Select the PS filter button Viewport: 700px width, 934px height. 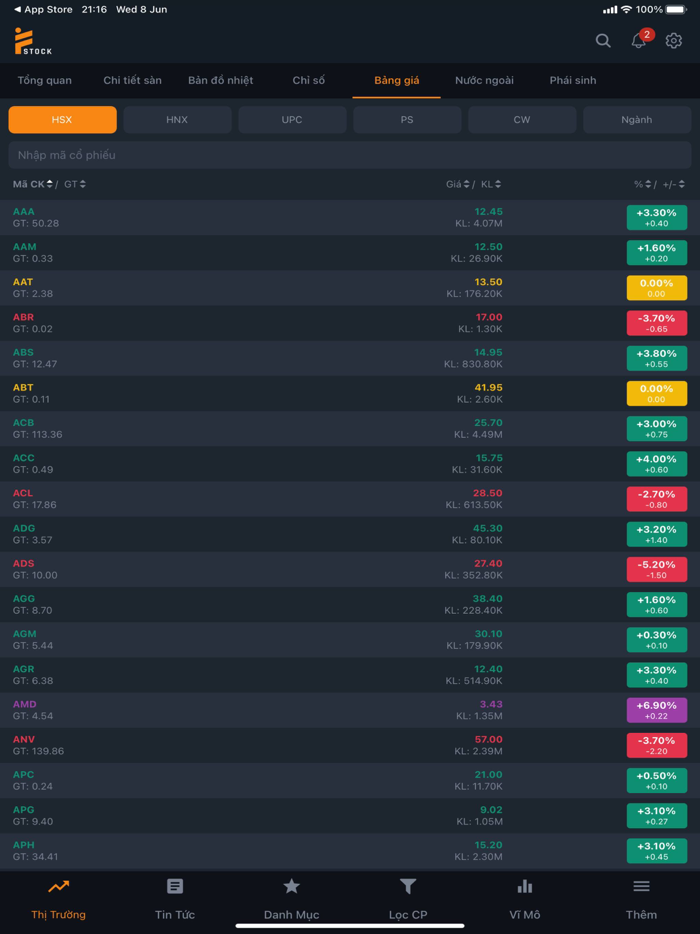pyautogui.click(x=407, y=120)
